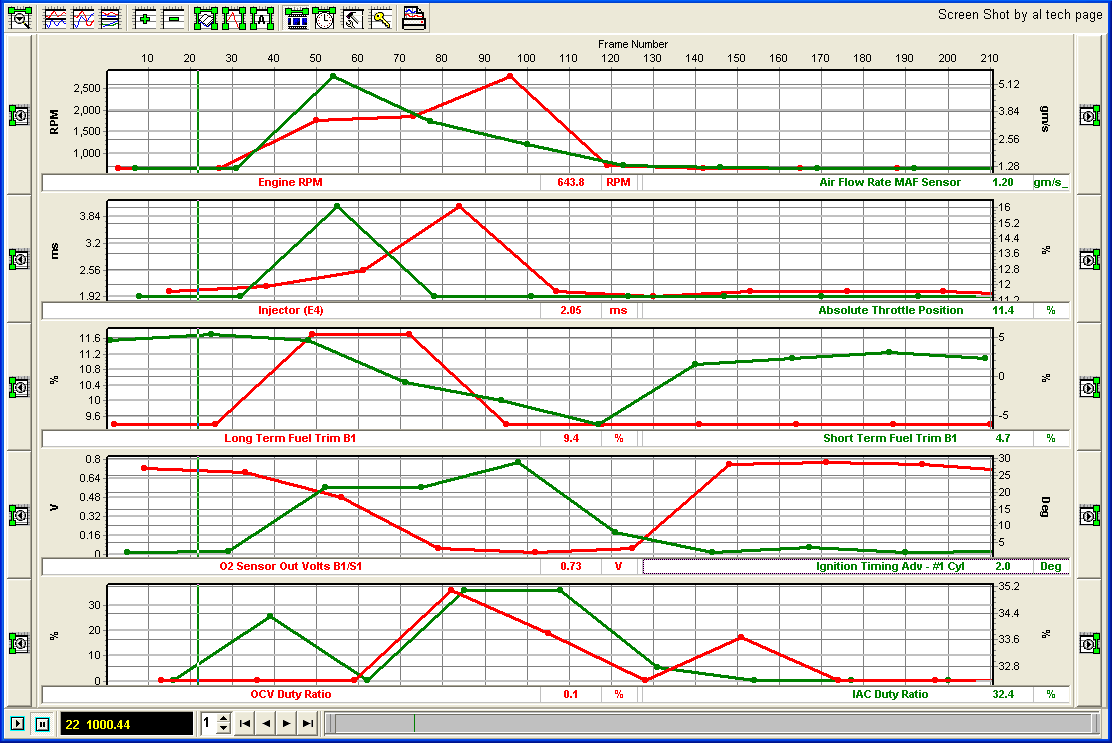Click the magnifier zoom icon in toolbar
Image resolution: width=1112 pixels, height=743 pixels.
[21, 17]
